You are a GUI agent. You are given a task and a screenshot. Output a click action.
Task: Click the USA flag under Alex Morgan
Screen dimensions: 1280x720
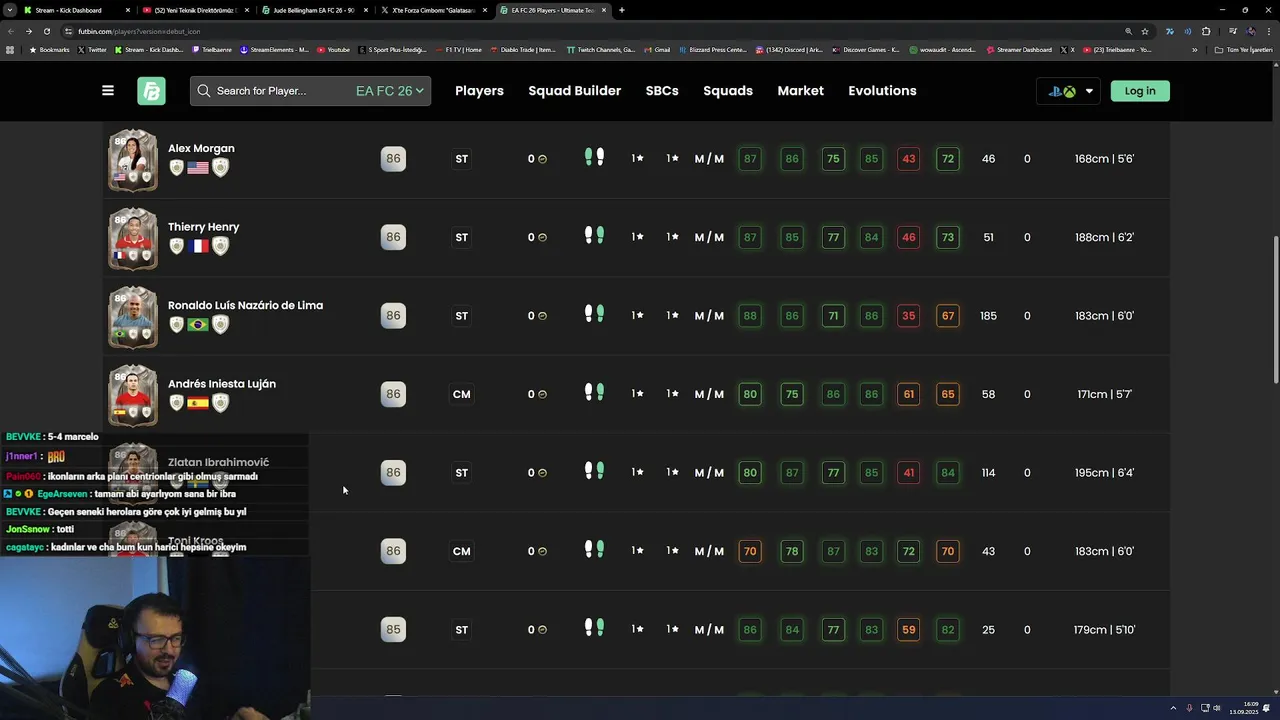[198, 168]
